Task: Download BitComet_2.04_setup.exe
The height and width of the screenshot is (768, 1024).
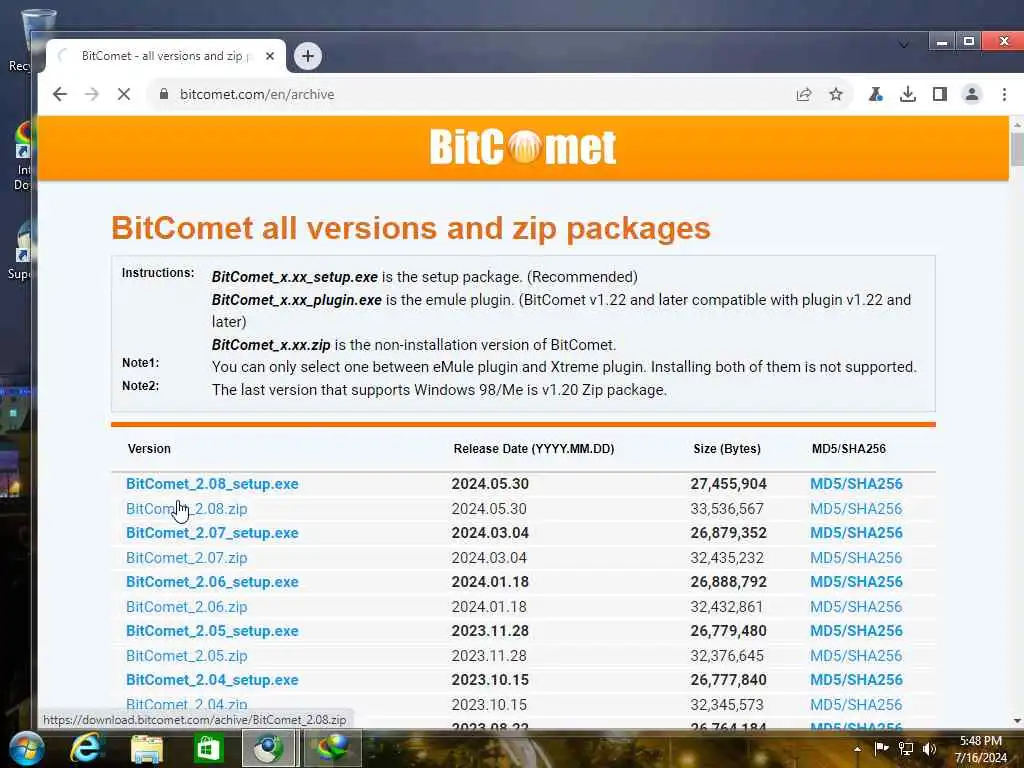Action: [x=212, y=680]
